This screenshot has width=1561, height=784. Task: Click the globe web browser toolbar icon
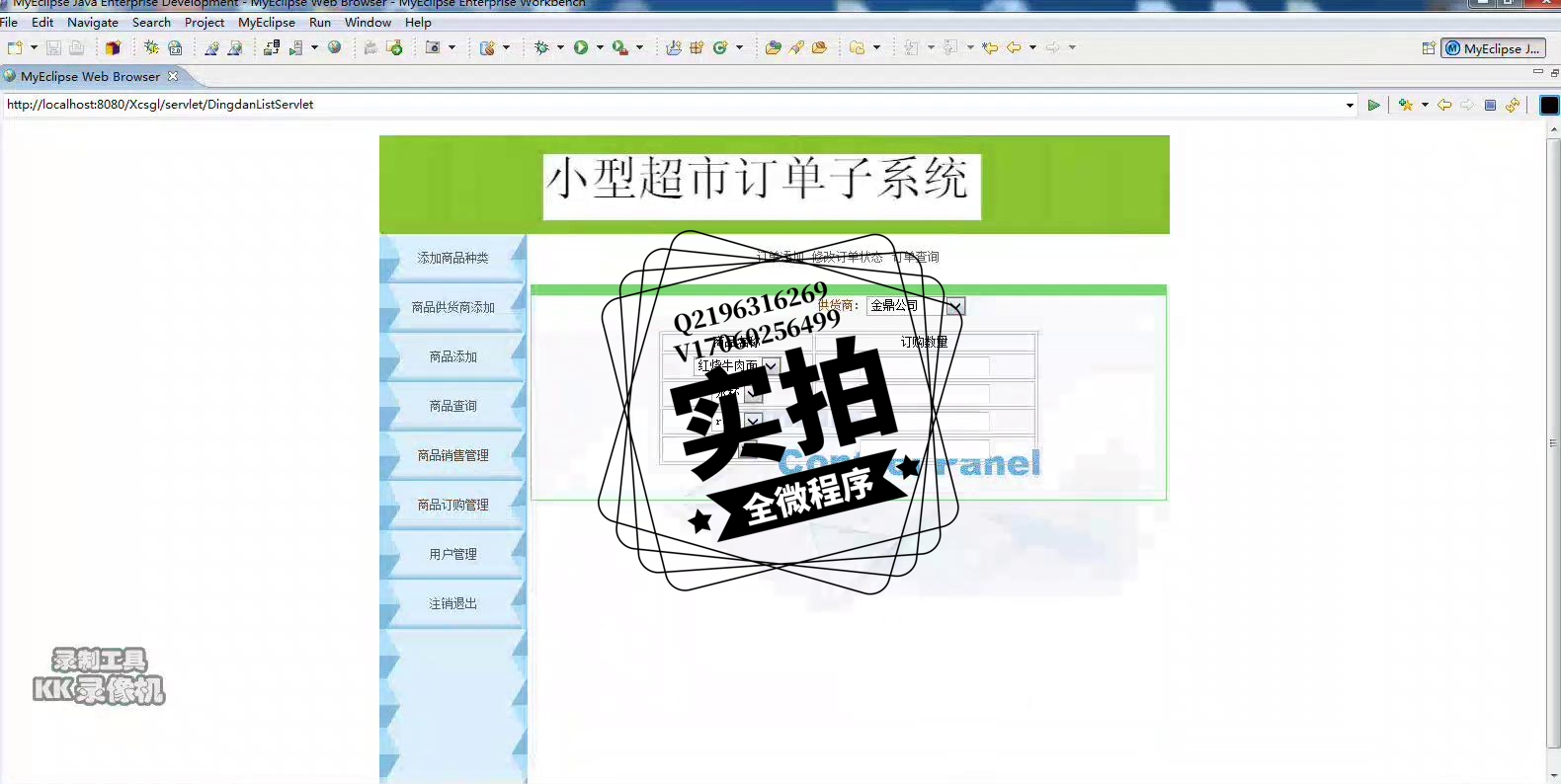335,47
